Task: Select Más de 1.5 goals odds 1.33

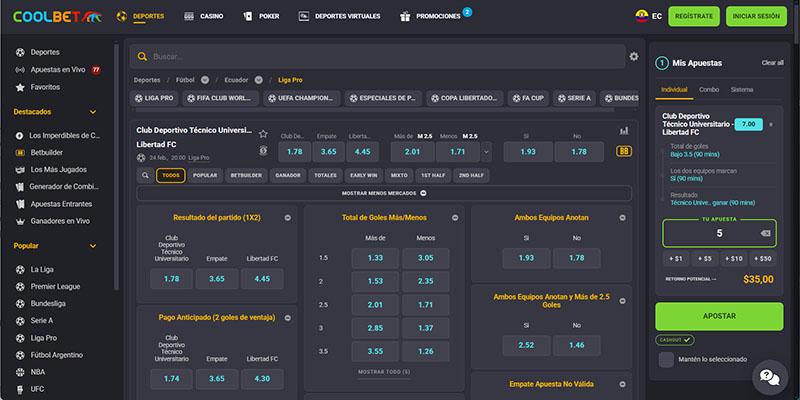Action: click(x=375, y=258)
